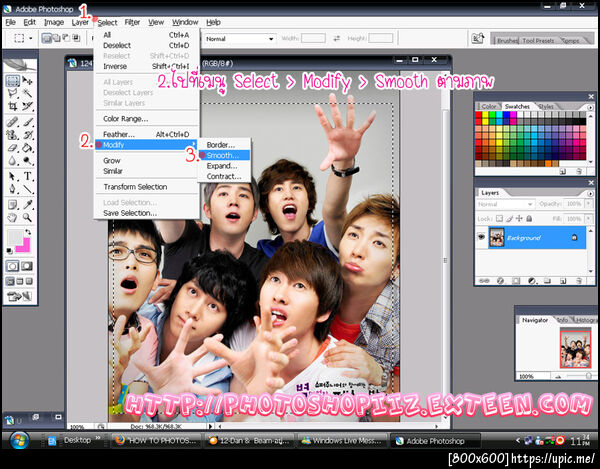Image resolution: width=600 pixels, height=469 pixels.
Task: Select the Move tool
Action: (27, 81)
